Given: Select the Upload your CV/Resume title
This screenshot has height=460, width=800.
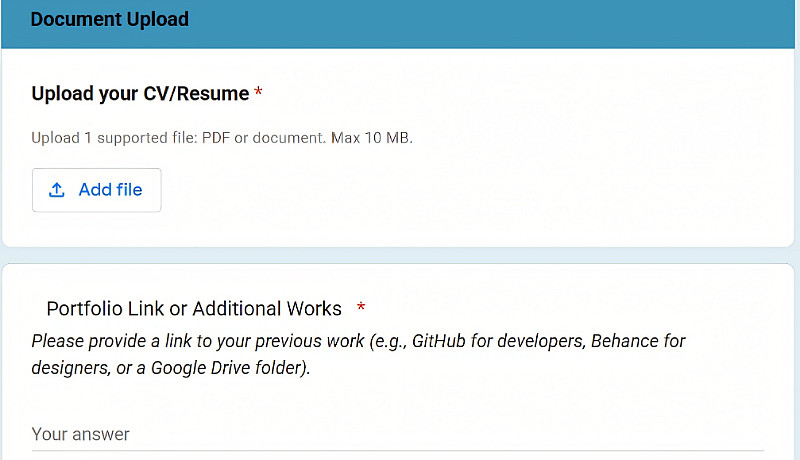Looking at the screenshot, I should click(x=140, y=94).
